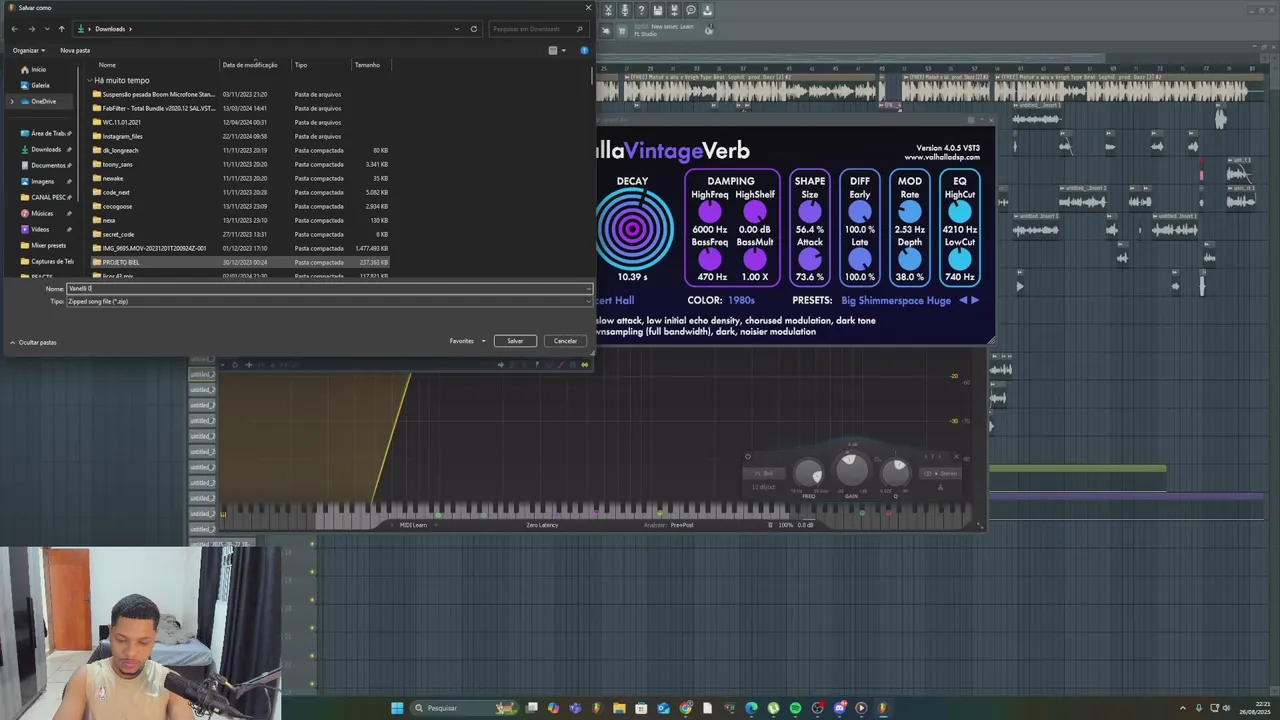The image size is (1280, 720).
Task: Select the cocogoose file row
Action: (x=240, y=206)
